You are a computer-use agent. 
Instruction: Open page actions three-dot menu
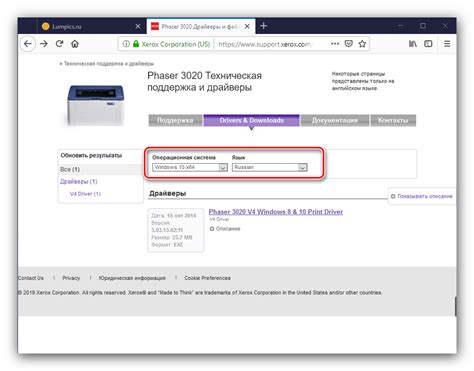(x=335, y=44)
